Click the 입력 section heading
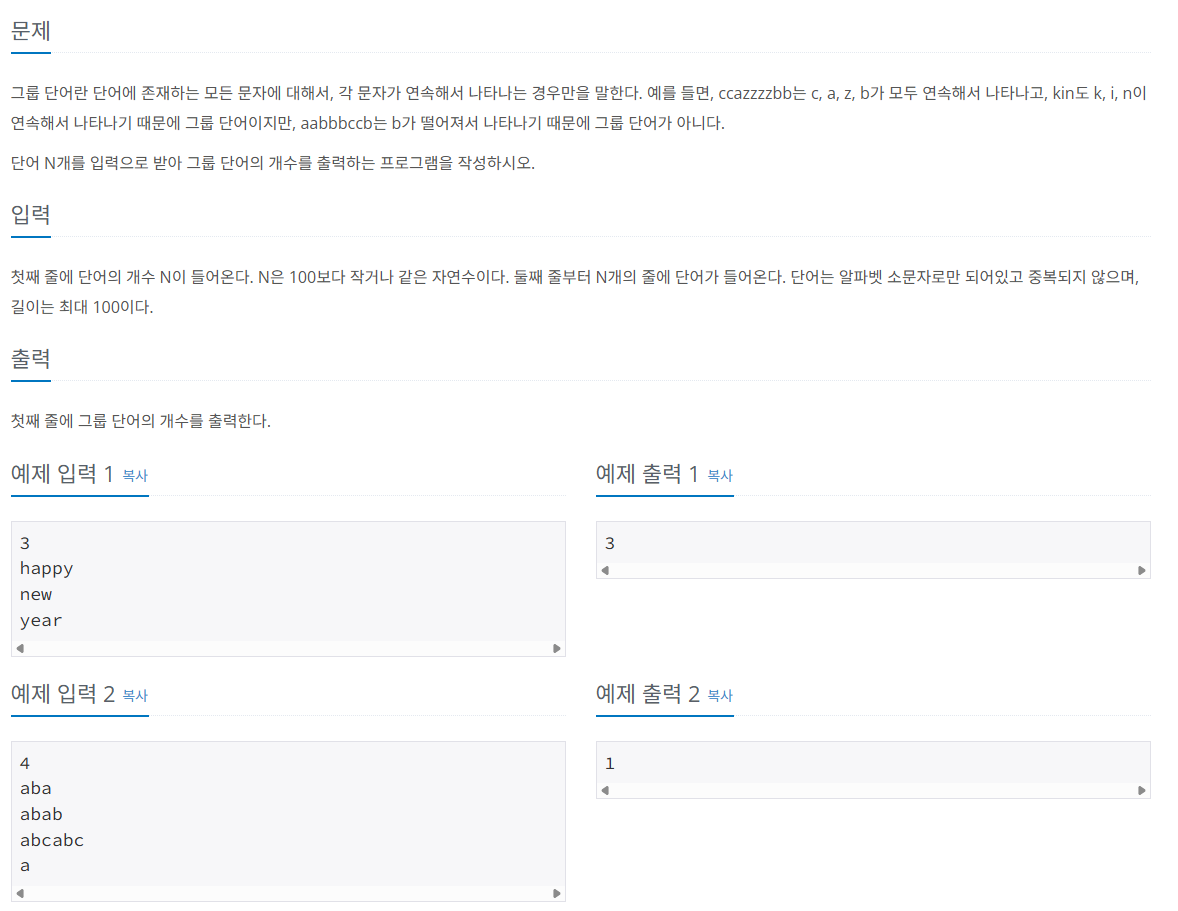The height and width of the screenshot is (911, 1178). [31, 215]
